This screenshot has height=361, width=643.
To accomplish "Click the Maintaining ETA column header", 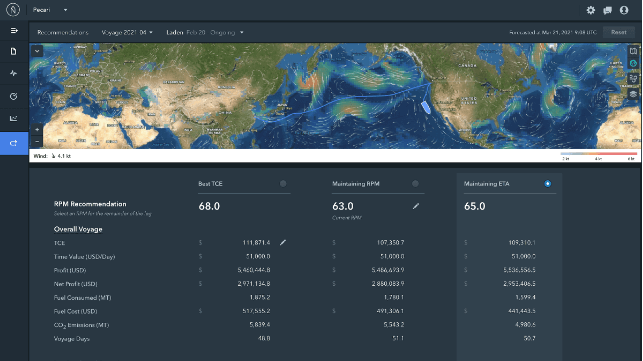I will pos(486,184).
